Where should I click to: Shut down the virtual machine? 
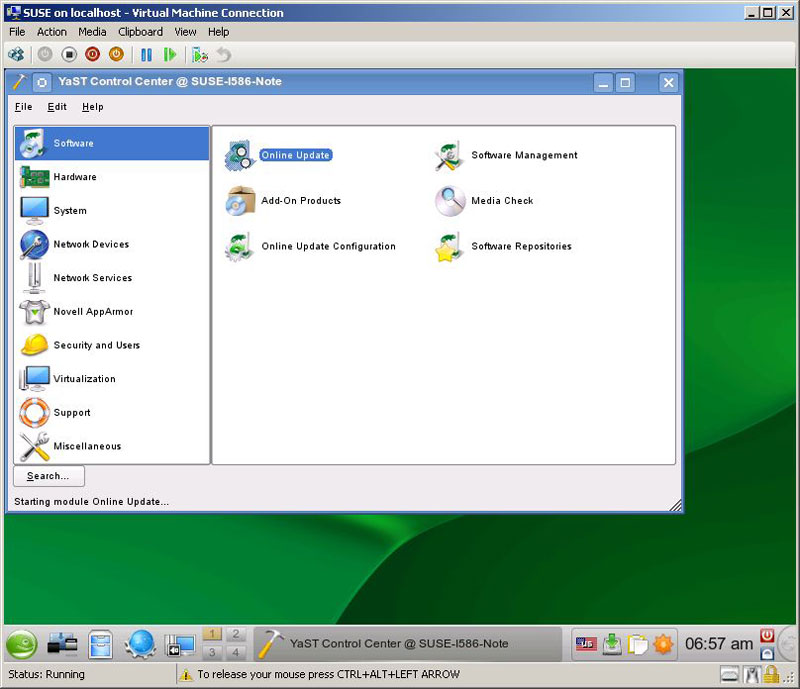tap(92, 54)
